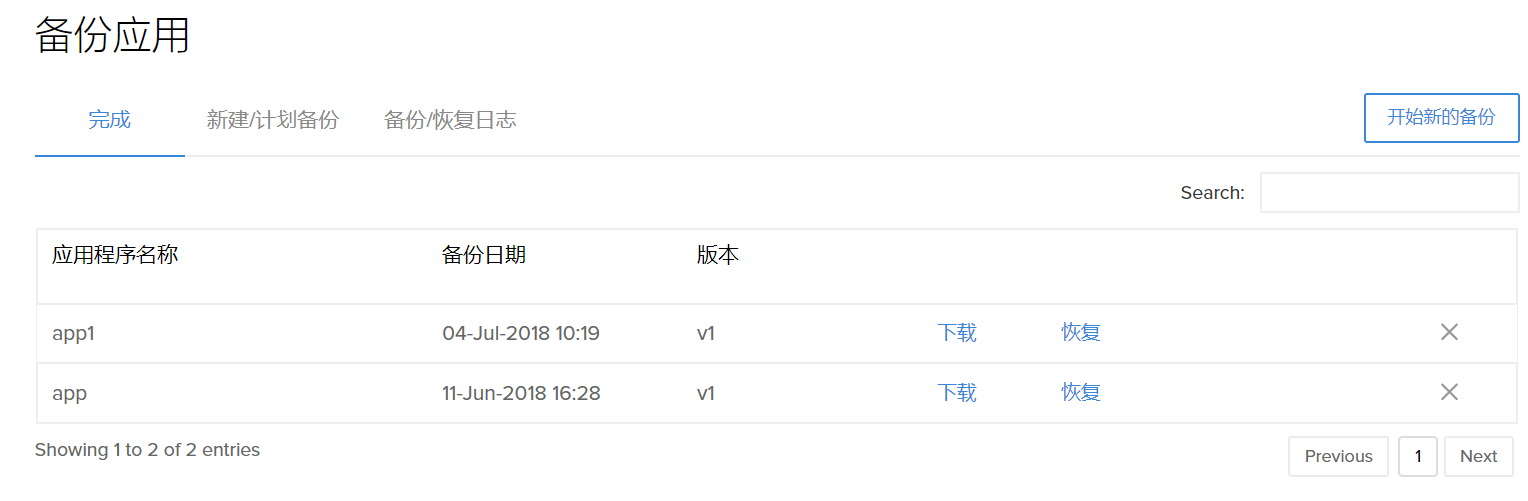Screen dimensions: 1528x501
Task: Select page 1 in pagination
Action: pos(1417,457)
